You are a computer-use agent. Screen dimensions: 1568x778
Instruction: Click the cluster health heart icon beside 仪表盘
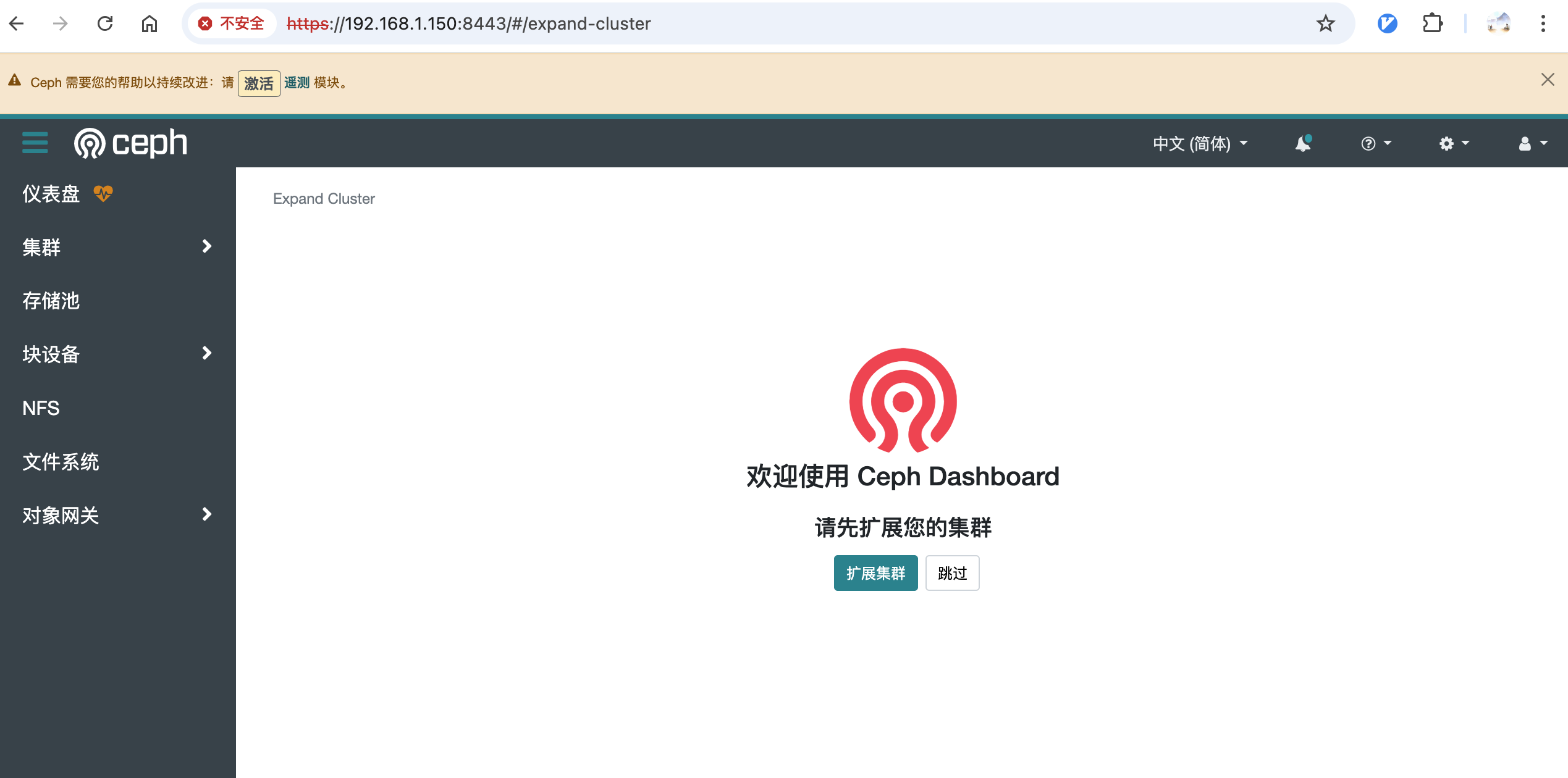[x=103, y=193]
